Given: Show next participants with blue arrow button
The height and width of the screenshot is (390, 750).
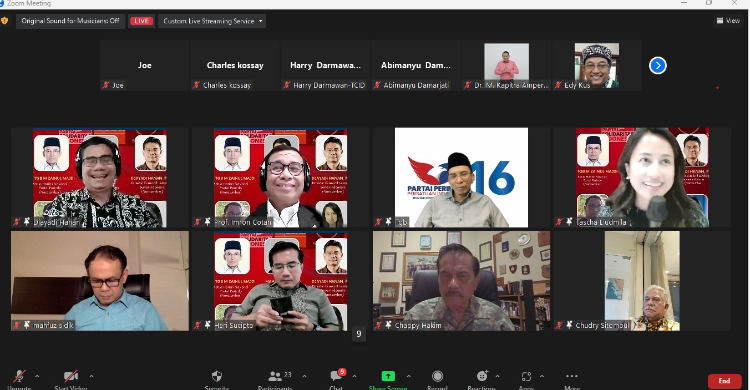Looking at the screenshot, I should 658,66.
